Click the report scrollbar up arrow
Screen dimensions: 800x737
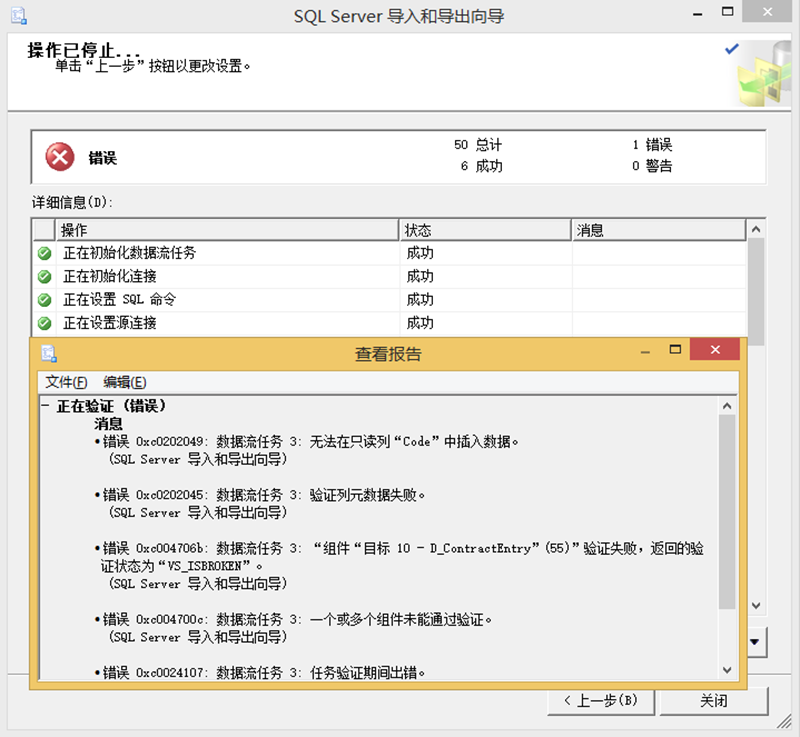(727, 404)
